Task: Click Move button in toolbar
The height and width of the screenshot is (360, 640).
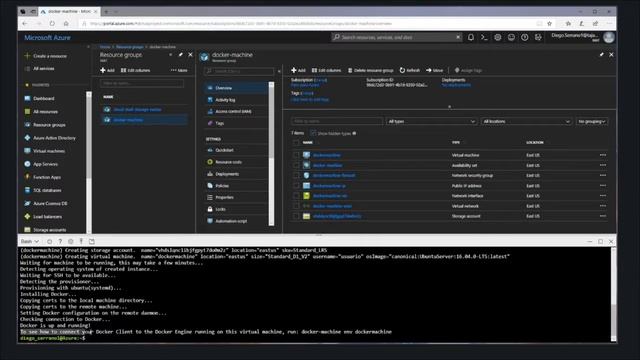Action: click(435, 70)
